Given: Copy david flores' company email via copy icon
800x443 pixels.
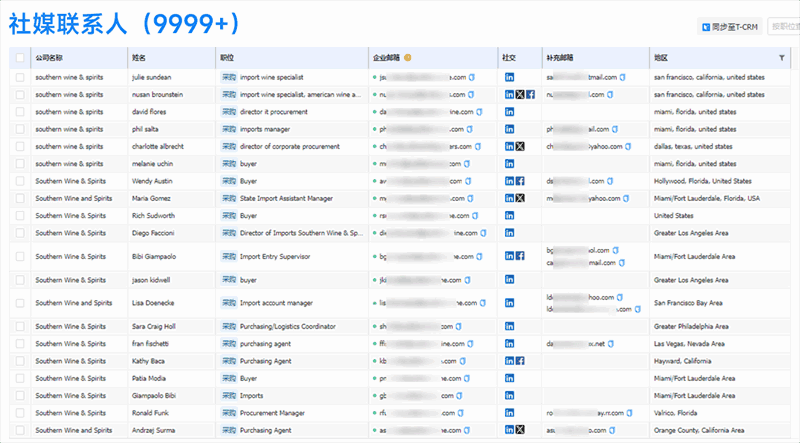Looking at the screenshot, I should [x=474, y=112].
